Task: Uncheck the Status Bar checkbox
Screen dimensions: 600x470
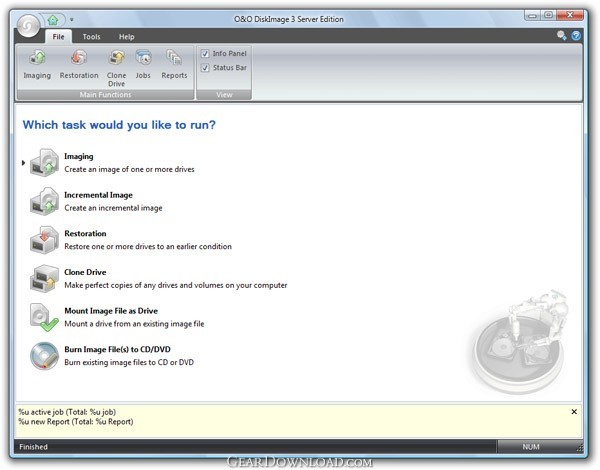Action: (x=205, y=68)
